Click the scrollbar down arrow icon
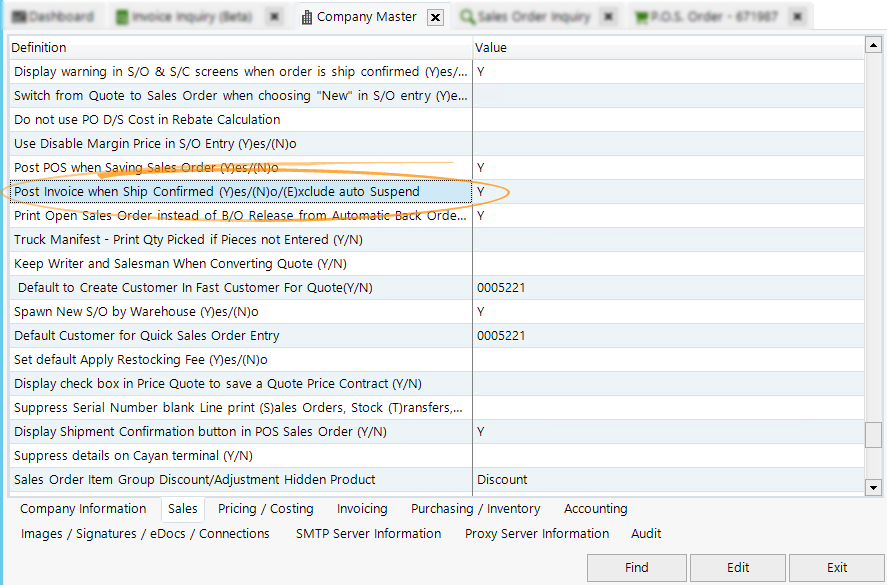Viewport: 887px width, 585px height. coord(874,487)
